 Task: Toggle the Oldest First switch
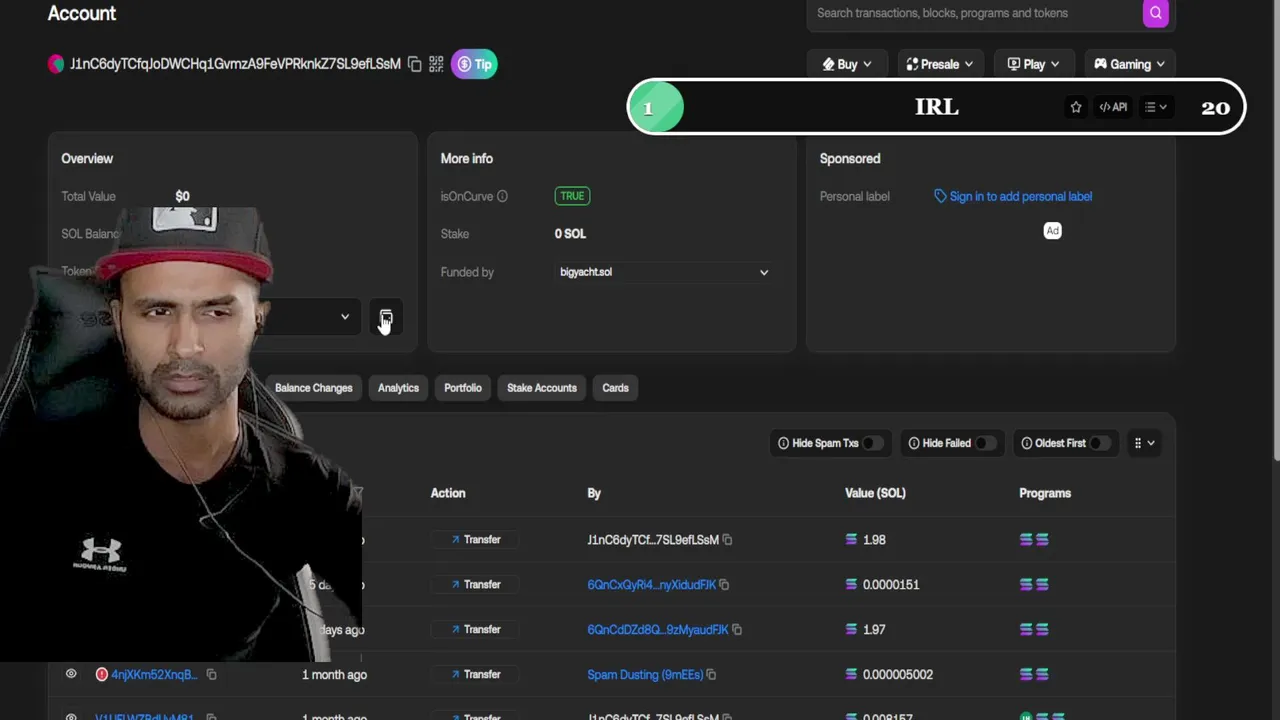pos(1099,443)
